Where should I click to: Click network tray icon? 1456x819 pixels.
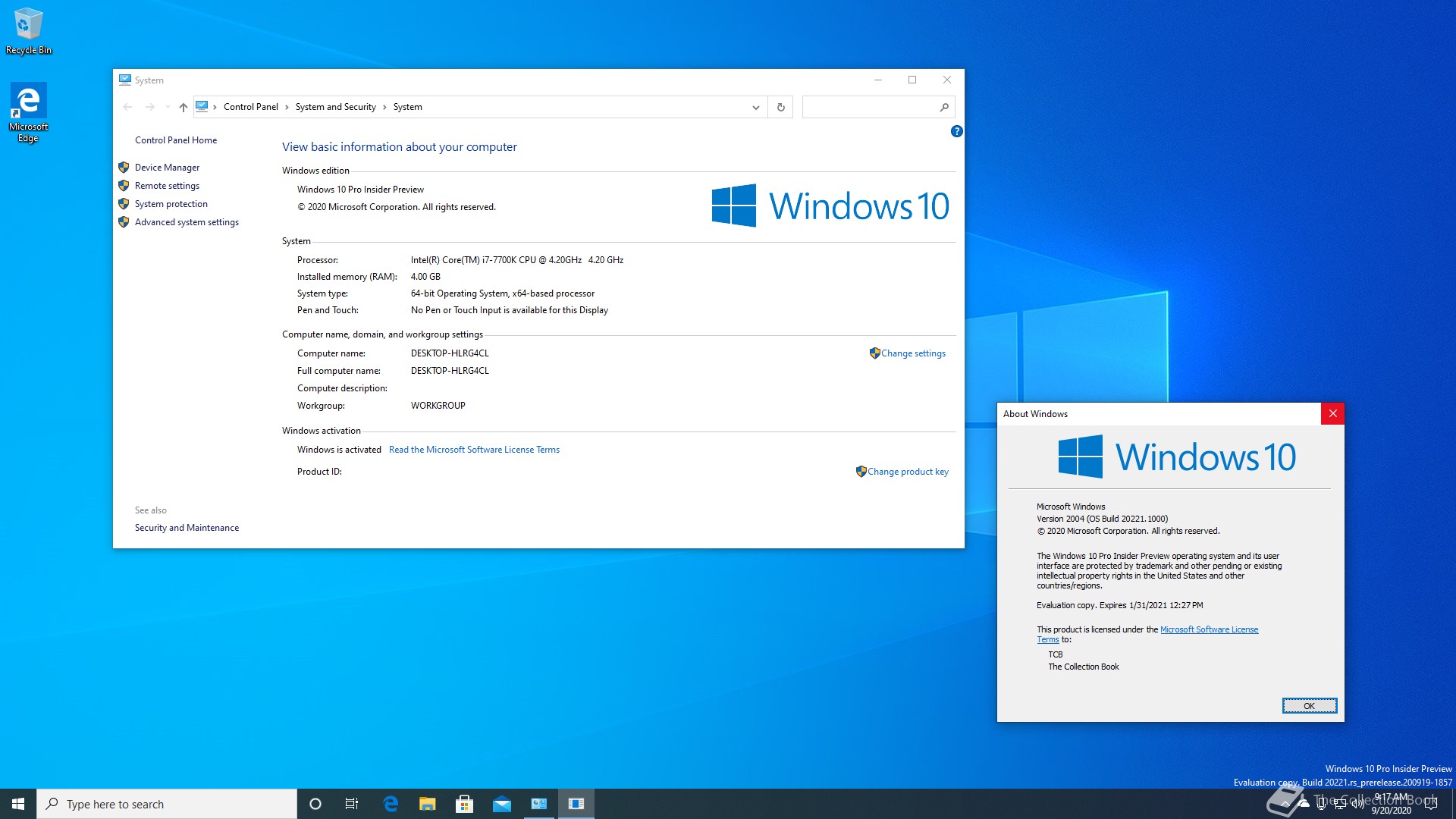(1340, 804)
